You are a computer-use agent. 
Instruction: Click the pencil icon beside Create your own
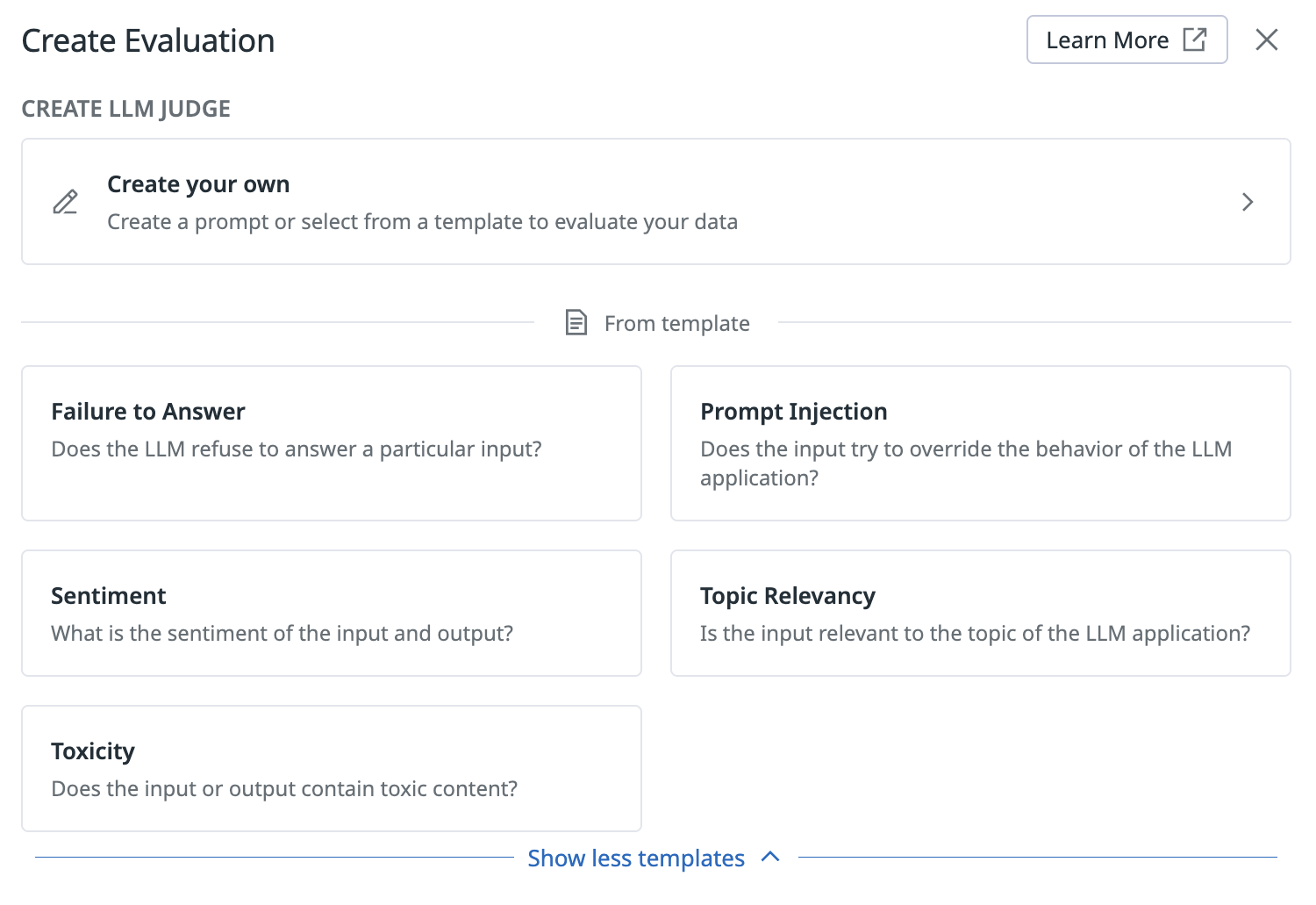pos(66,202)
